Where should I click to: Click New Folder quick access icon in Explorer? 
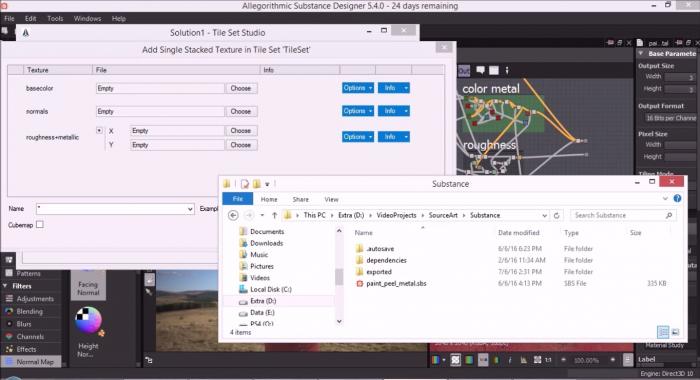(x=257, y=184)
